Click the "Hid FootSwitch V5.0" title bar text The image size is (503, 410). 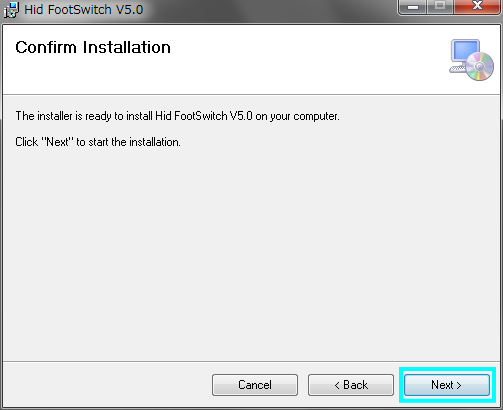[x=84, y=10]
